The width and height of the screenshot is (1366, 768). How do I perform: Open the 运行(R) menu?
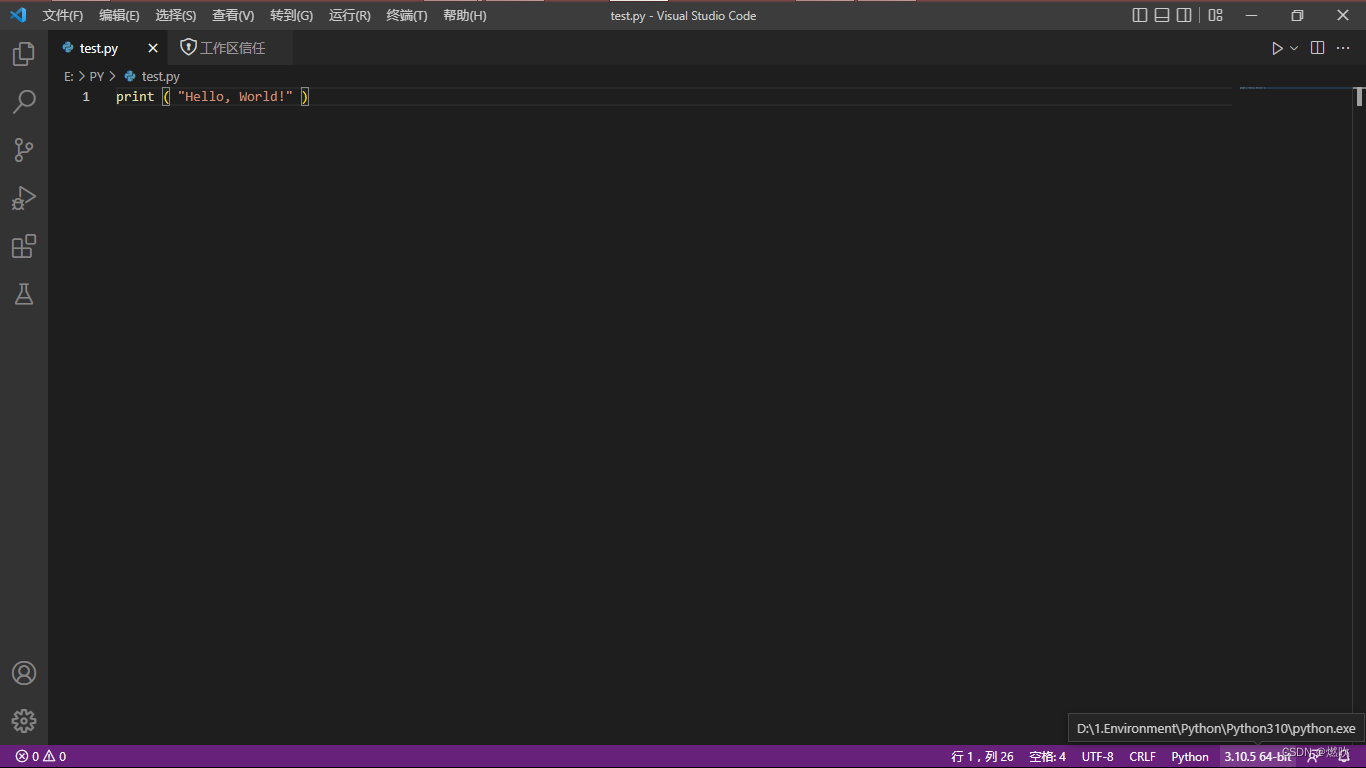point(349,16)
